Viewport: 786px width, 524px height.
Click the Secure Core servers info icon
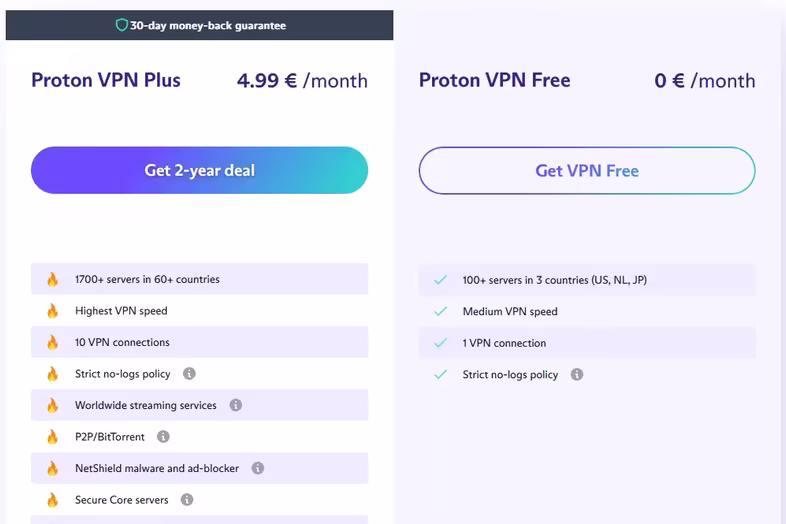[187, 500]
